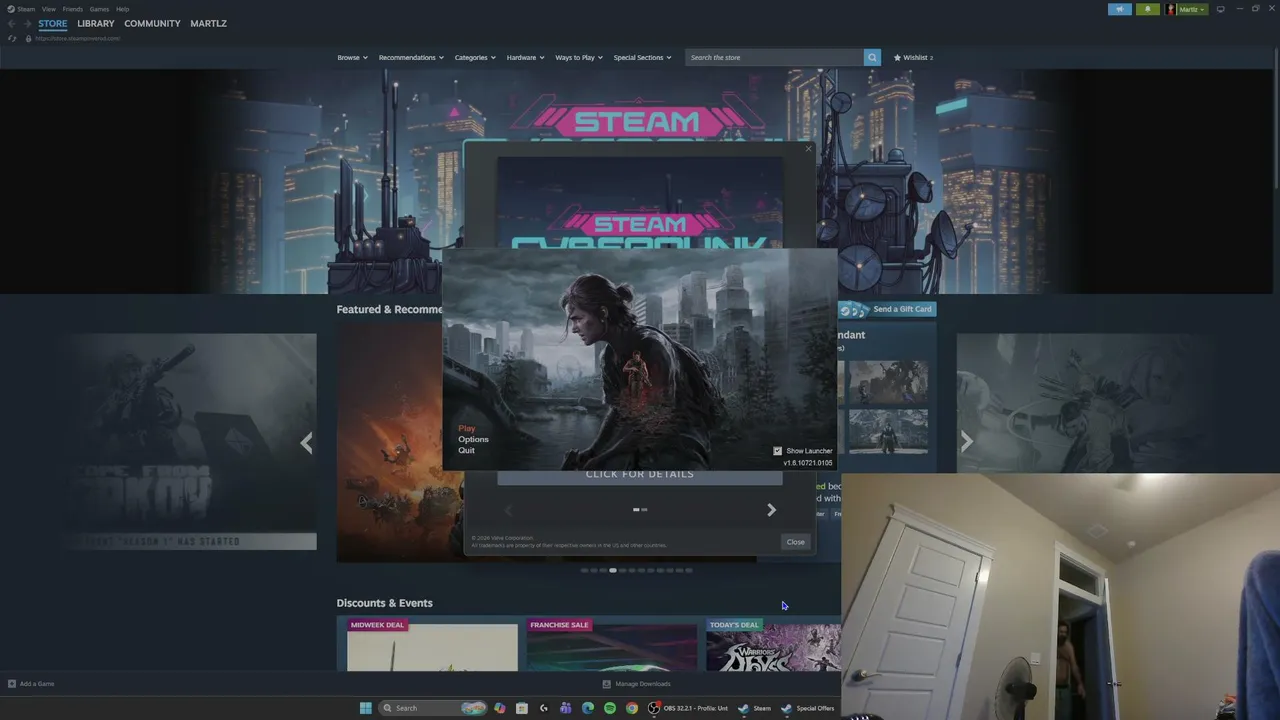Open the MIDWEEK DEAL tile
The height and width of the screenshot is (720, 1280).
pyautogui.click(x=432, y=646)
